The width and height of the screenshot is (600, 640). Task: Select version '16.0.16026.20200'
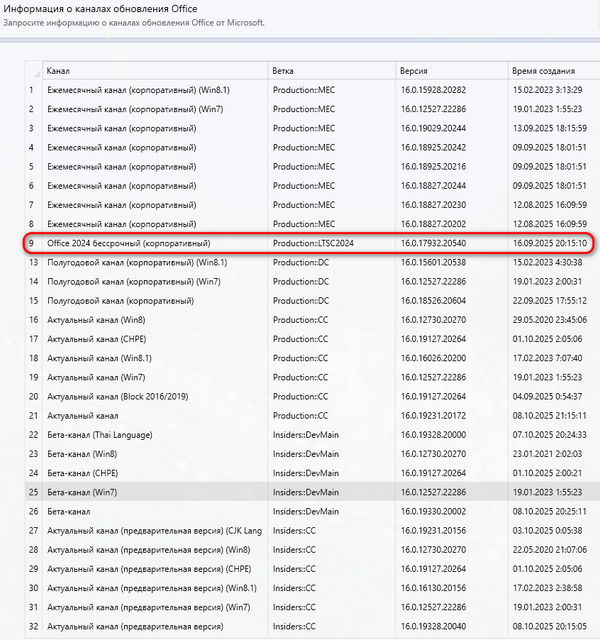451,358
